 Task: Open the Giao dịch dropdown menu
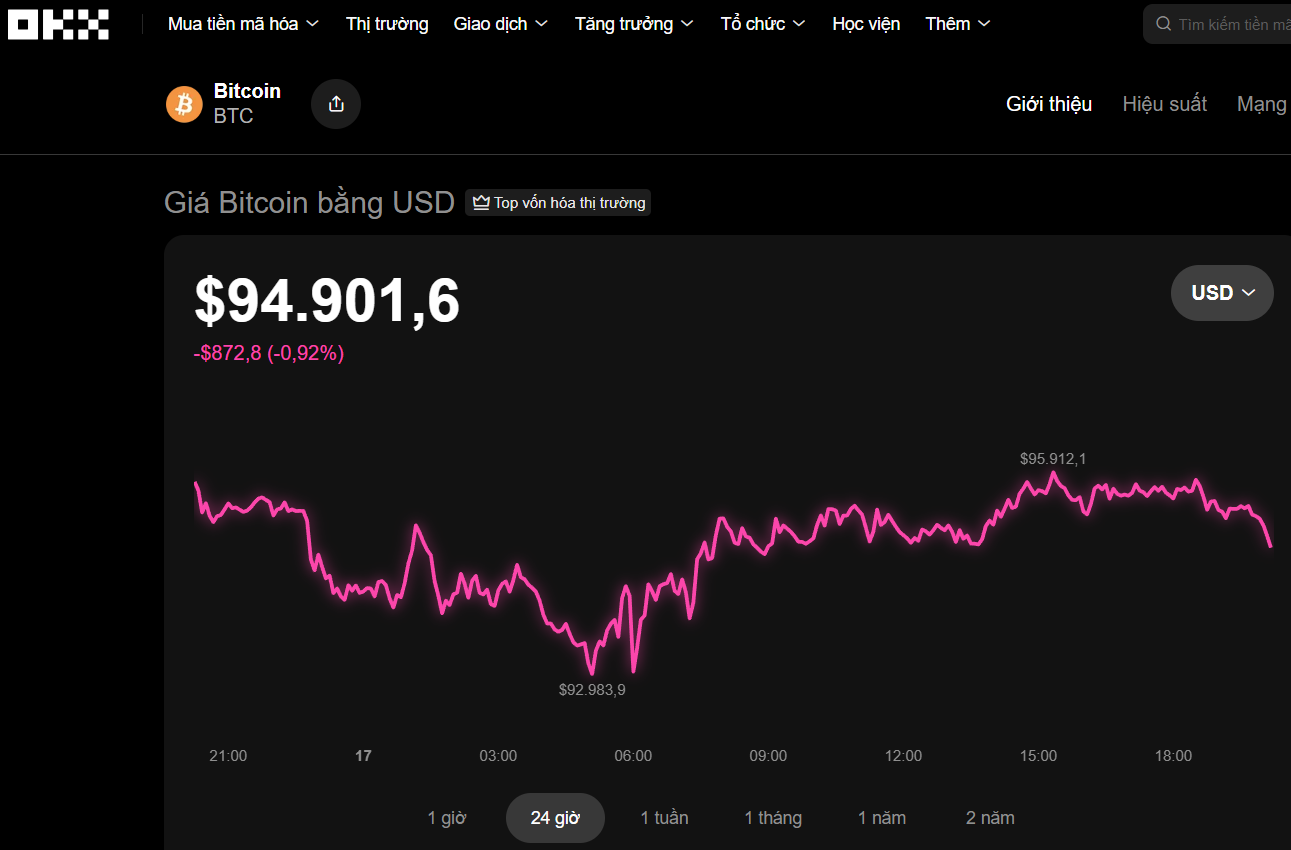tap(500, 24)
